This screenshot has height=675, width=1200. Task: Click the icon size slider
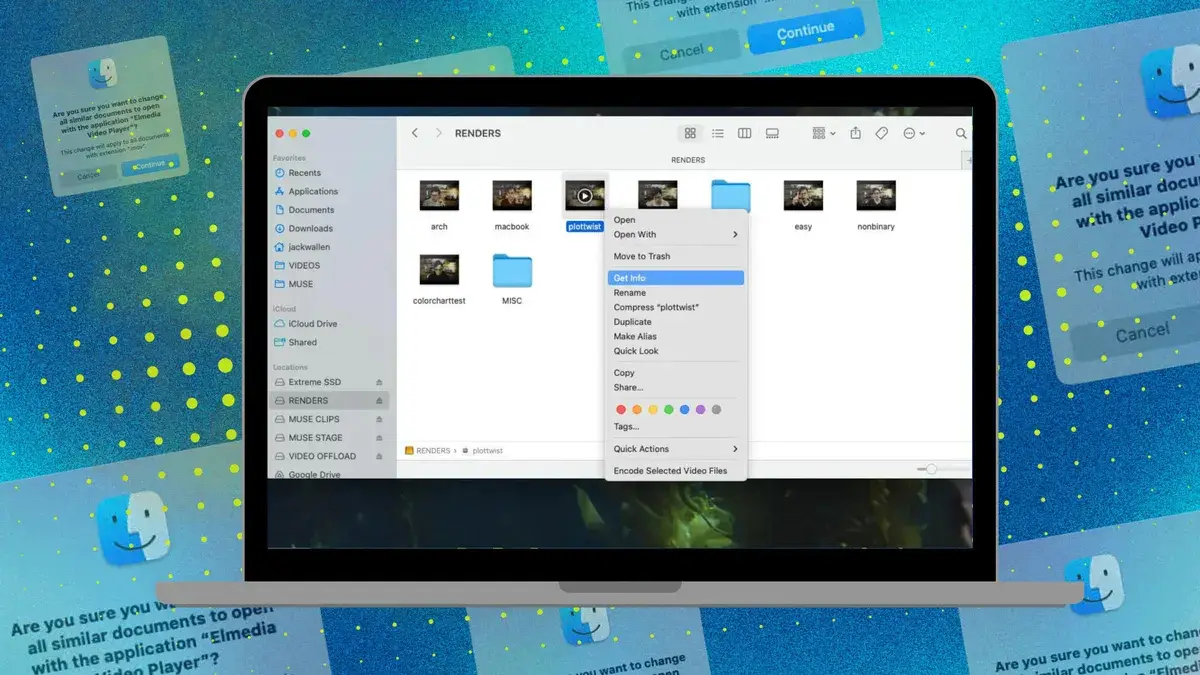932,469
